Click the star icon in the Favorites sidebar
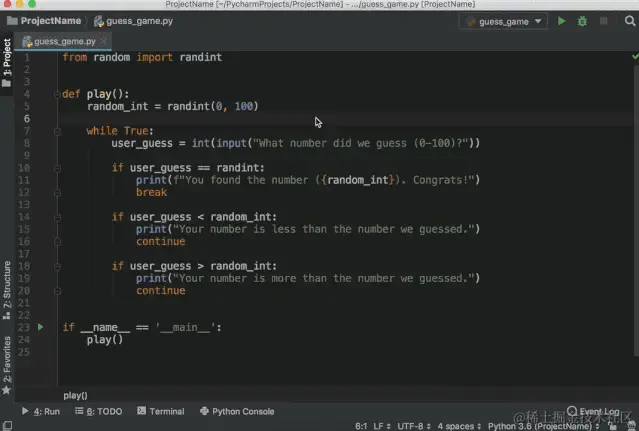639x431 pixels. point(7,390)
